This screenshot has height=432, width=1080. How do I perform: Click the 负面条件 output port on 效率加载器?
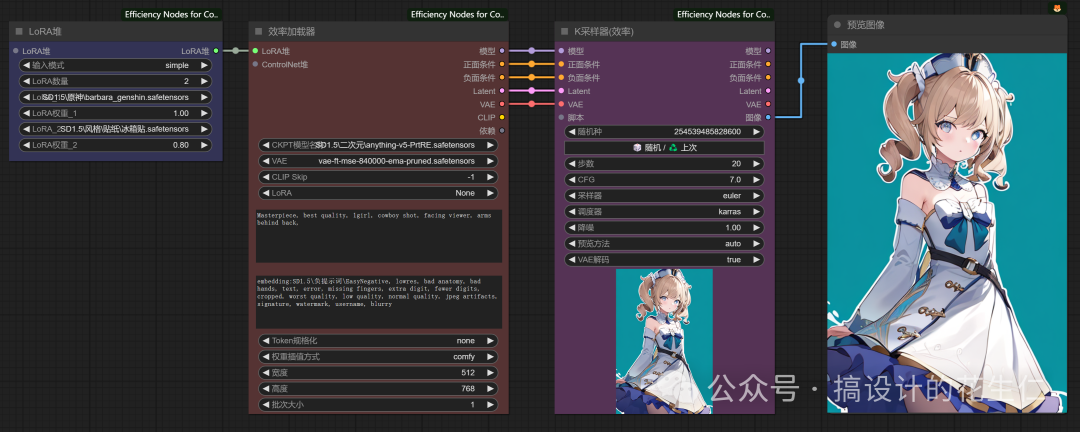[x=502, y=77]
